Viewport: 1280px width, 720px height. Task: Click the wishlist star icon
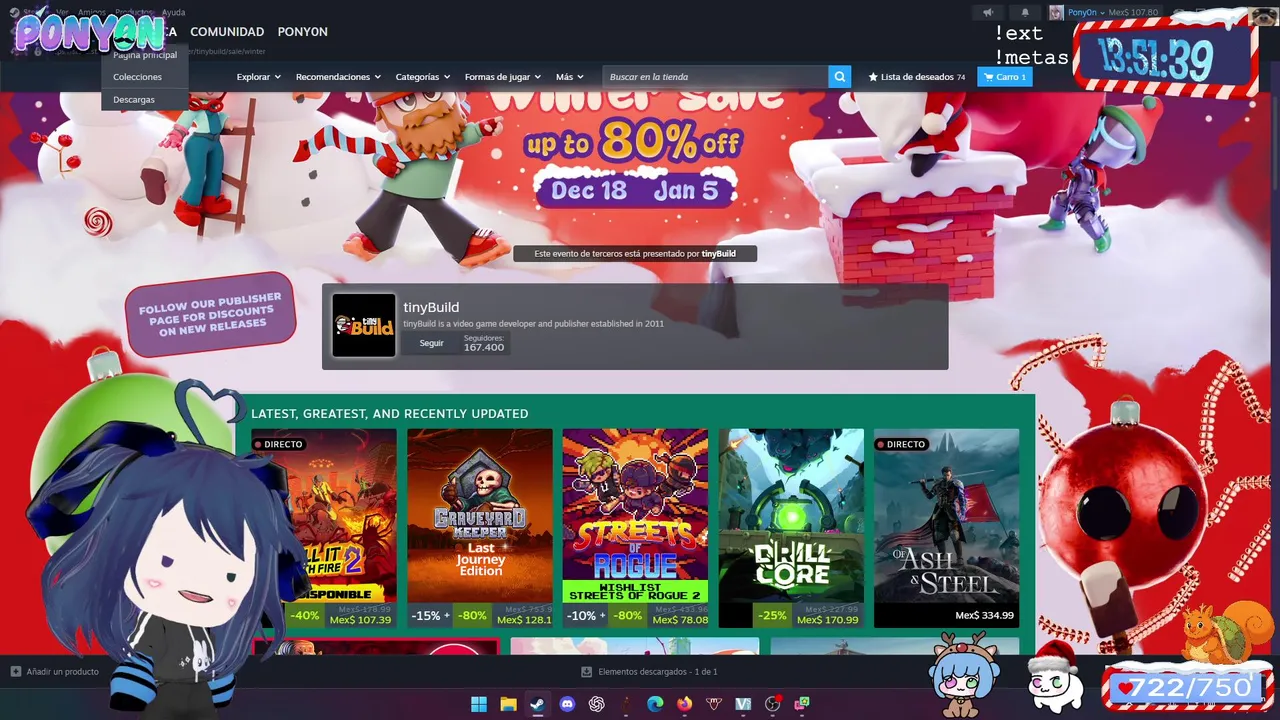pyautogui.click(x=873, y=77)
